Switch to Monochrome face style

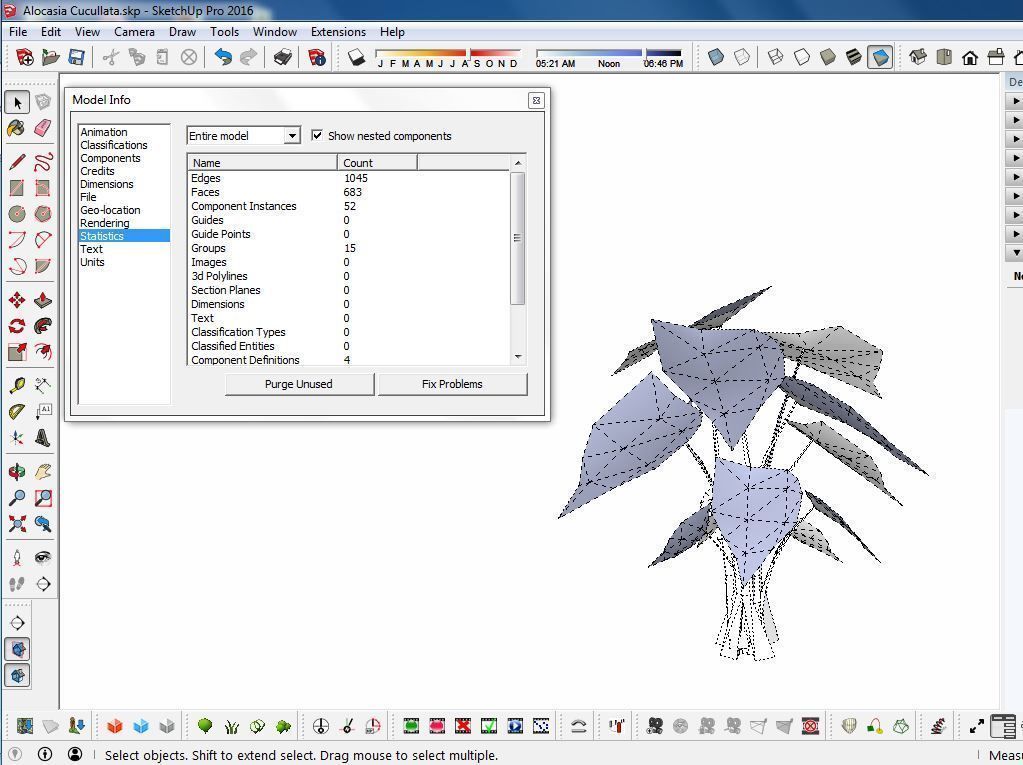880,57
